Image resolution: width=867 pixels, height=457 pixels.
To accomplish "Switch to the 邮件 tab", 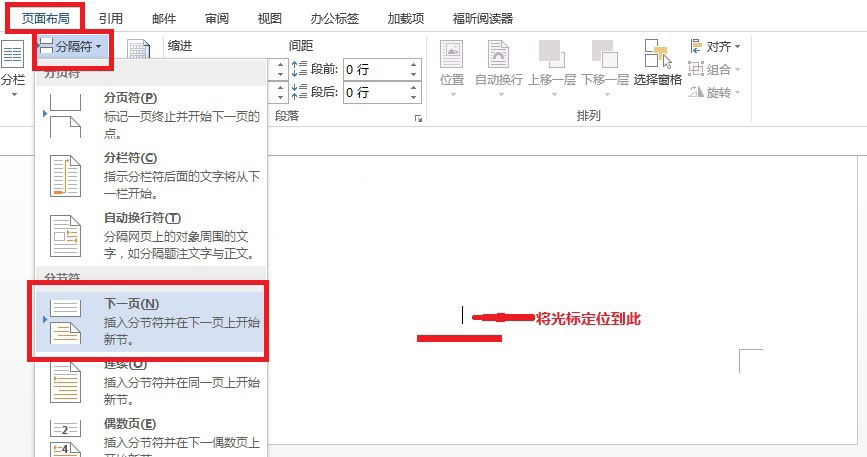I will pos(164,18).
